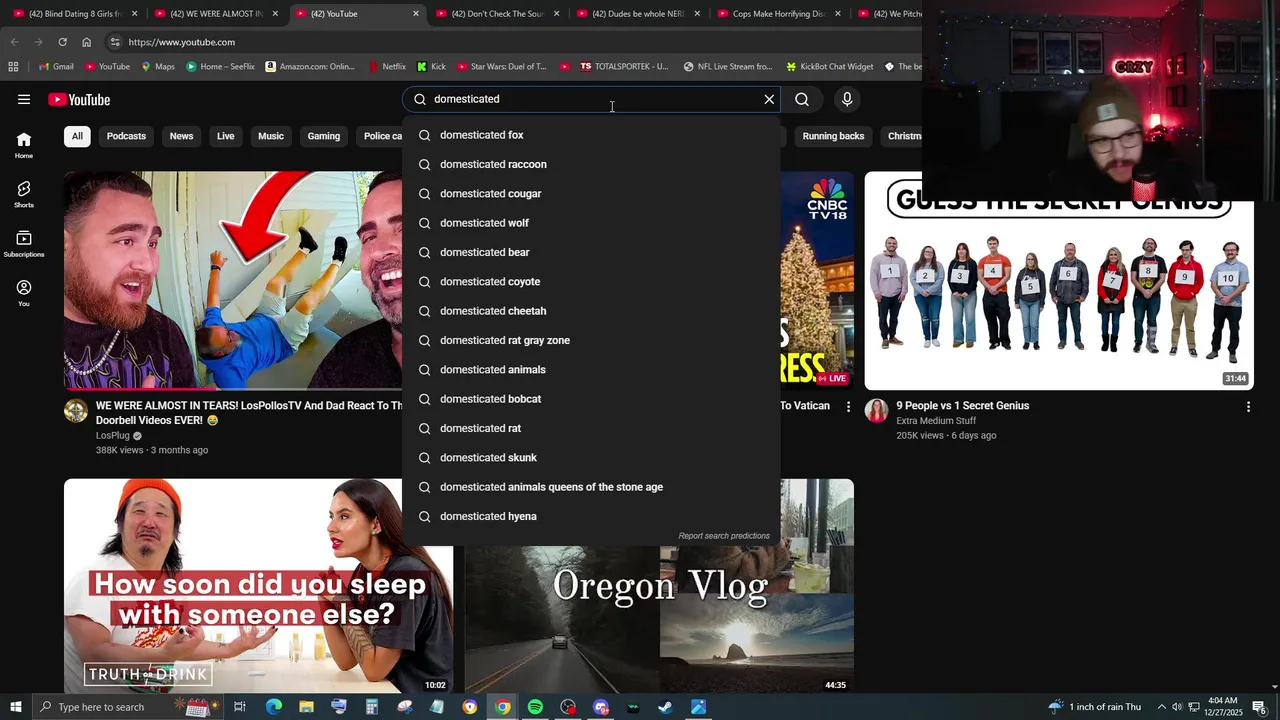The width and height of the screenshot is (1280, 720).
Task: Select the Live filter chip
Action: tap(226, 136)
